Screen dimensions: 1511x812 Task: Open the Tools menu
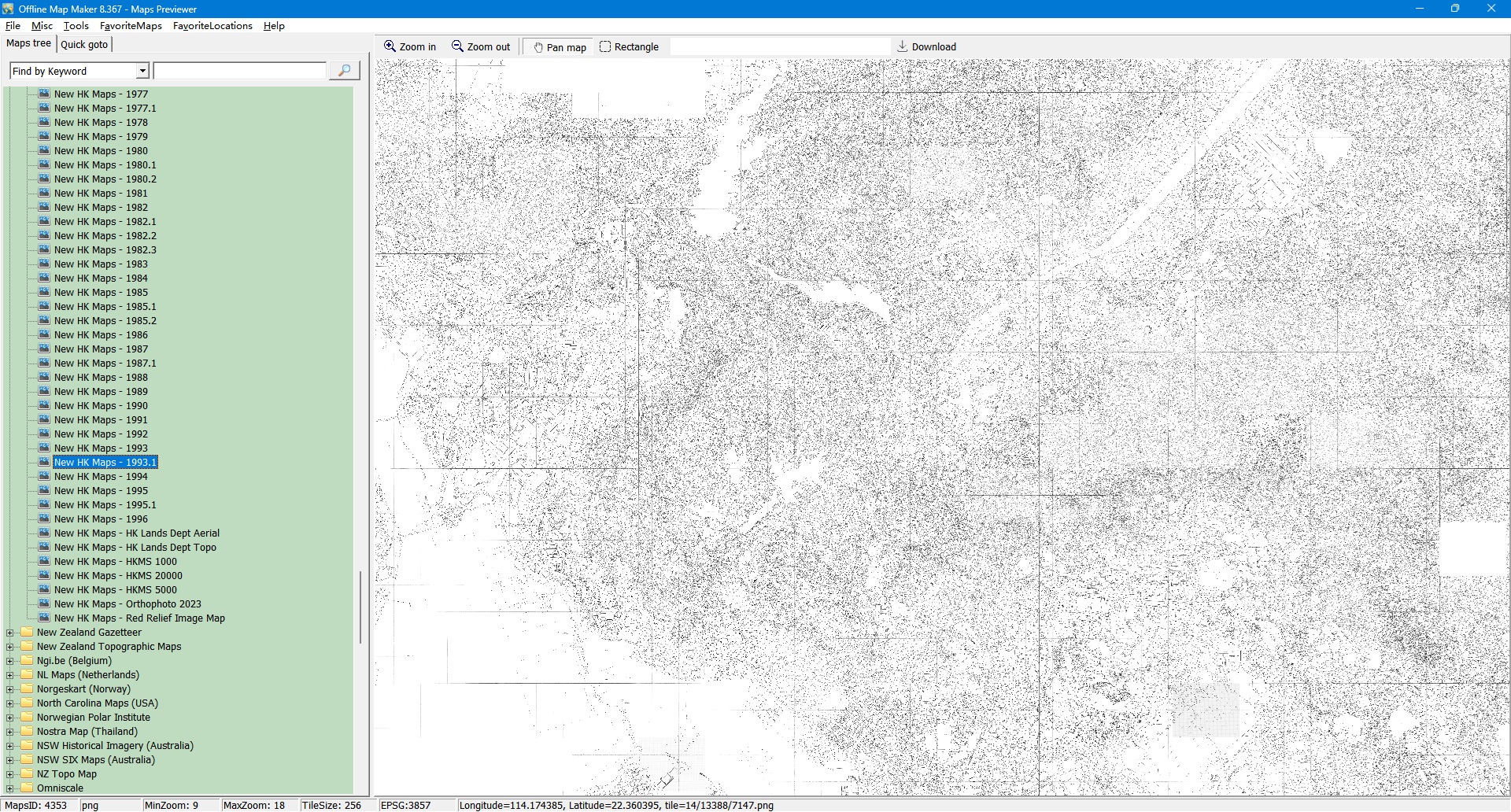click(x=76, y=26)
